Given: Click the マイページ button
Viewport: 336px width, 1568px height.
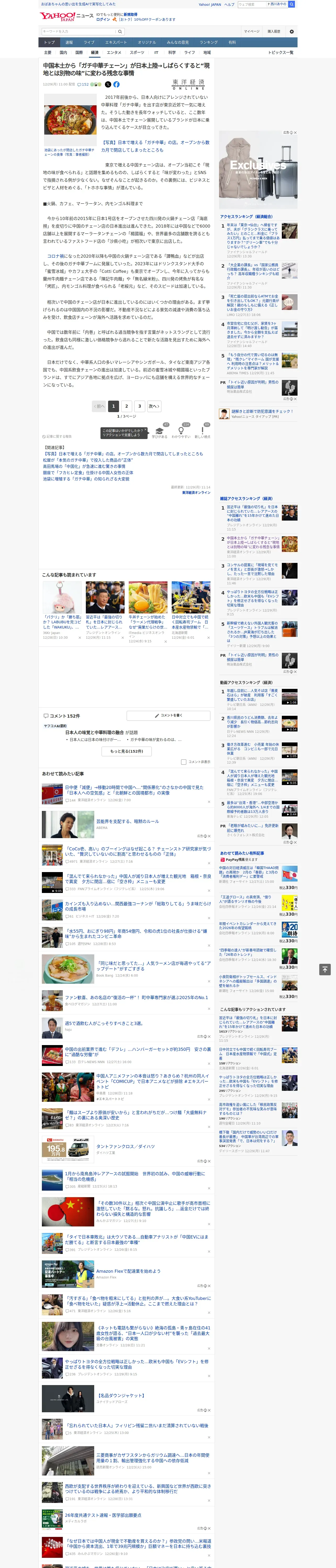Looking at the screenshot, I should pyautogui.click(x=252, y=32).
